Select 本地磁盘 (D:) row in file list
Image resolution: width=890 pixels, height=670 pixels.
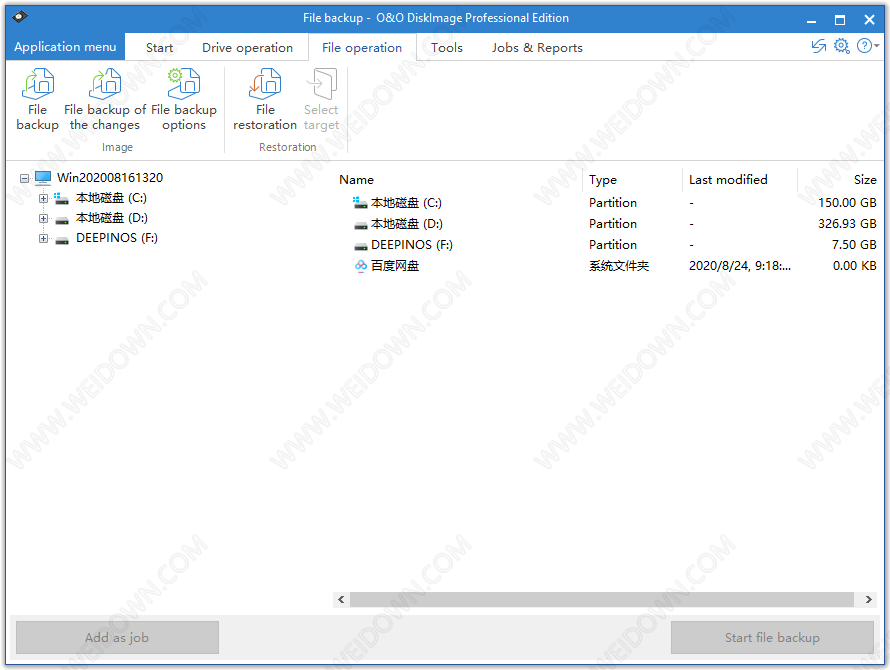click(x=607, y=224)
